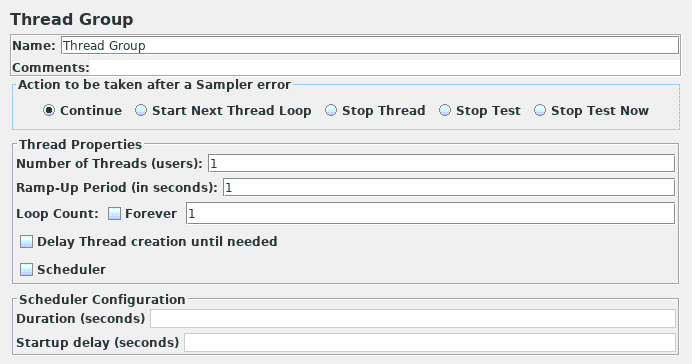
Task: Focus the Number of Threads field
Action: [x=441, y=163]
